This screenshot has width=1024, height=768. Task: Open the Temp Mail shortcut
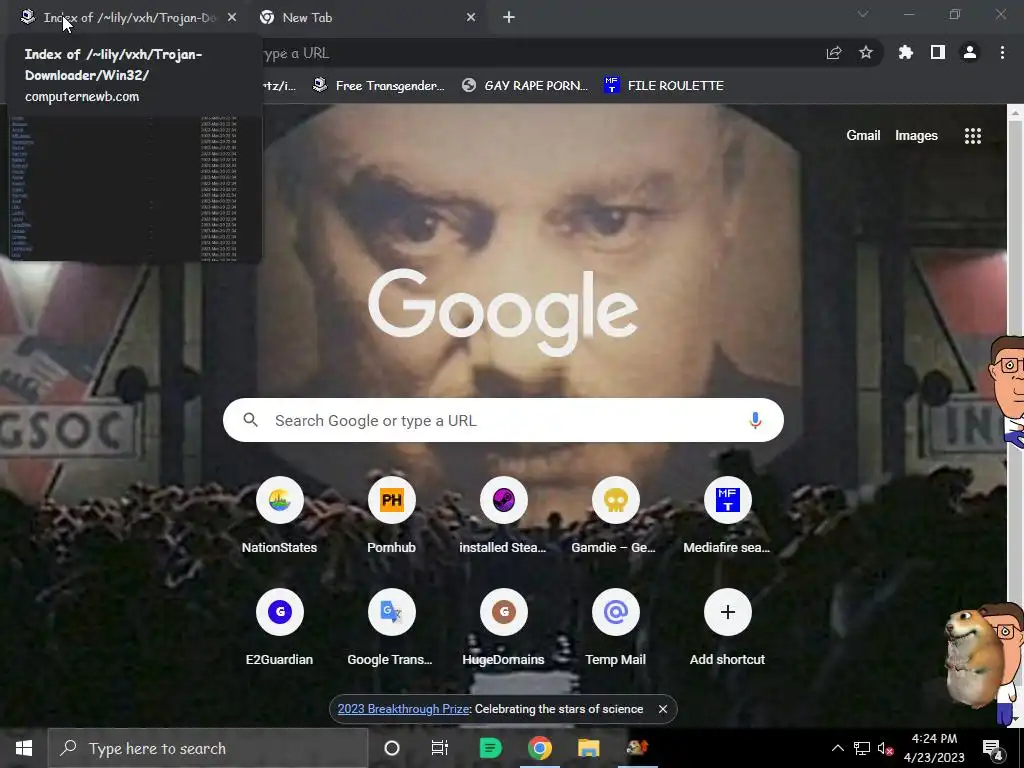tap(615, 628)
